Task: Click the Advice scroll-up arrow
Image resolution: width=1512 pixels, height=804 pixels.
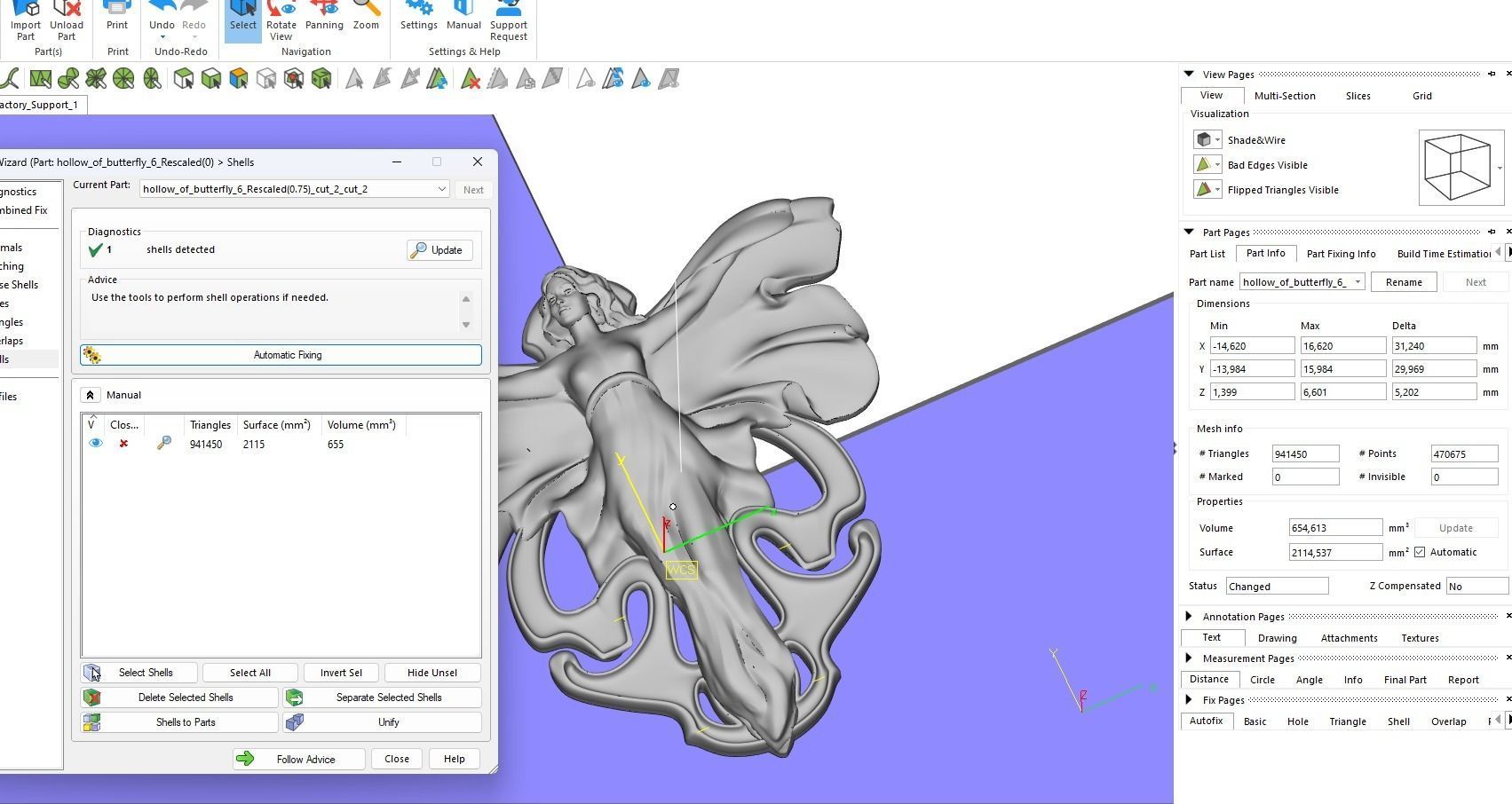Action: point(466,299)
